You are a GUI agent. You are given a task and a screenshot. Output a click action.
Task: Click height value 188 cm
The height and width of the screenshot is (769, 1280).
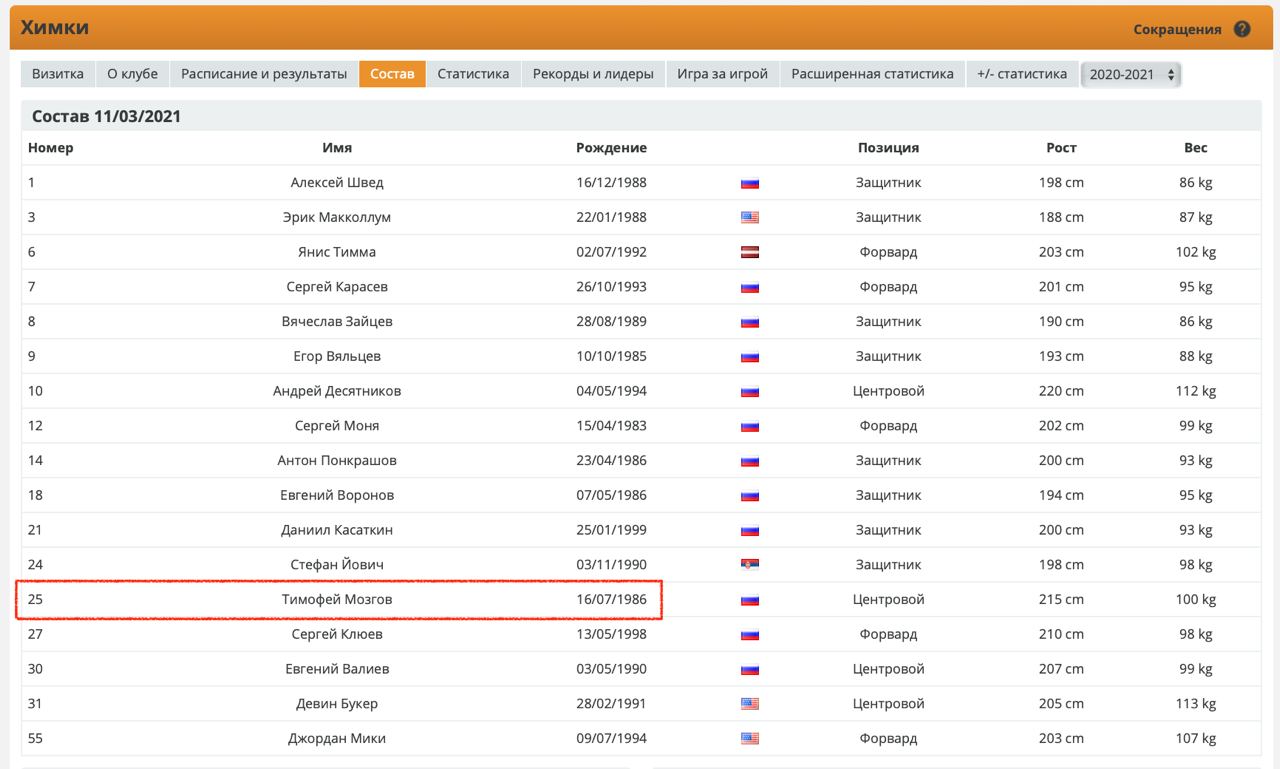coord(1061,217)
